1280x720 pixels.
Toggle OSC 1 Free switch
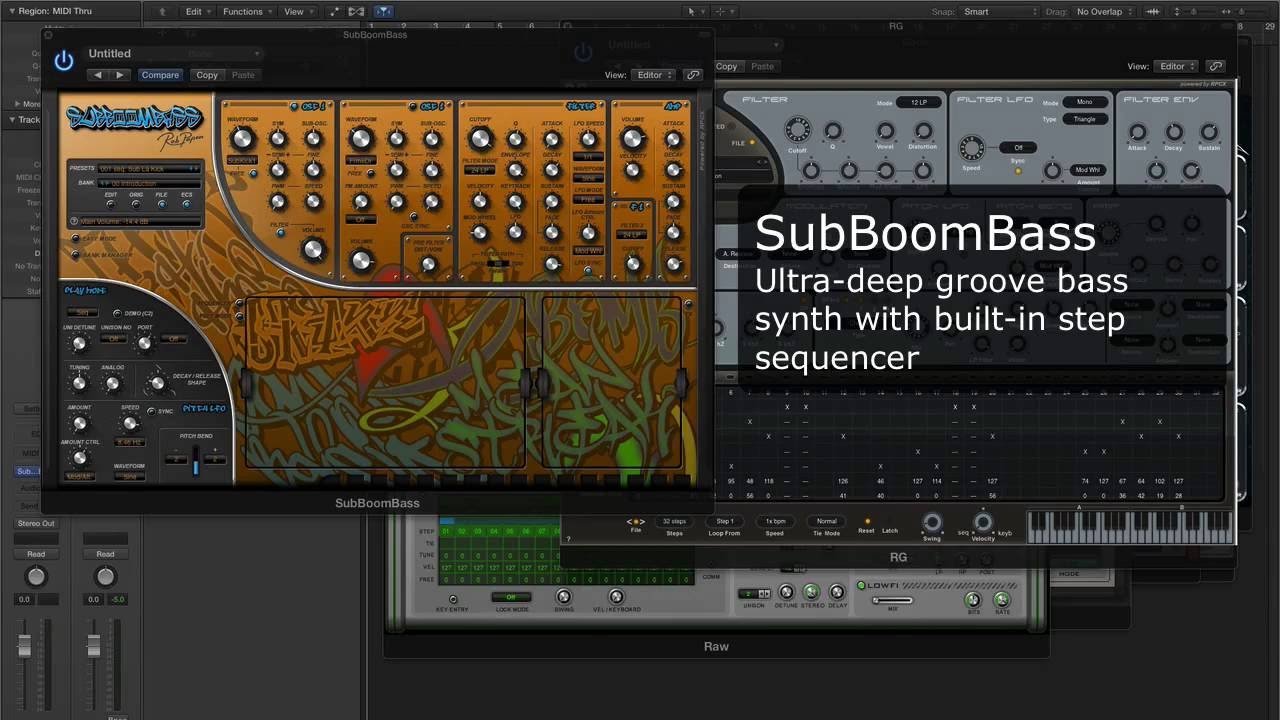(253, 173)
